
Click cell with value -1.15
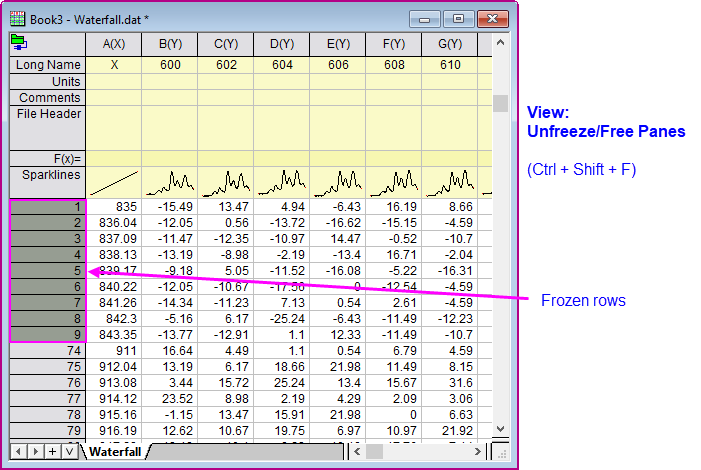point(170,415)
